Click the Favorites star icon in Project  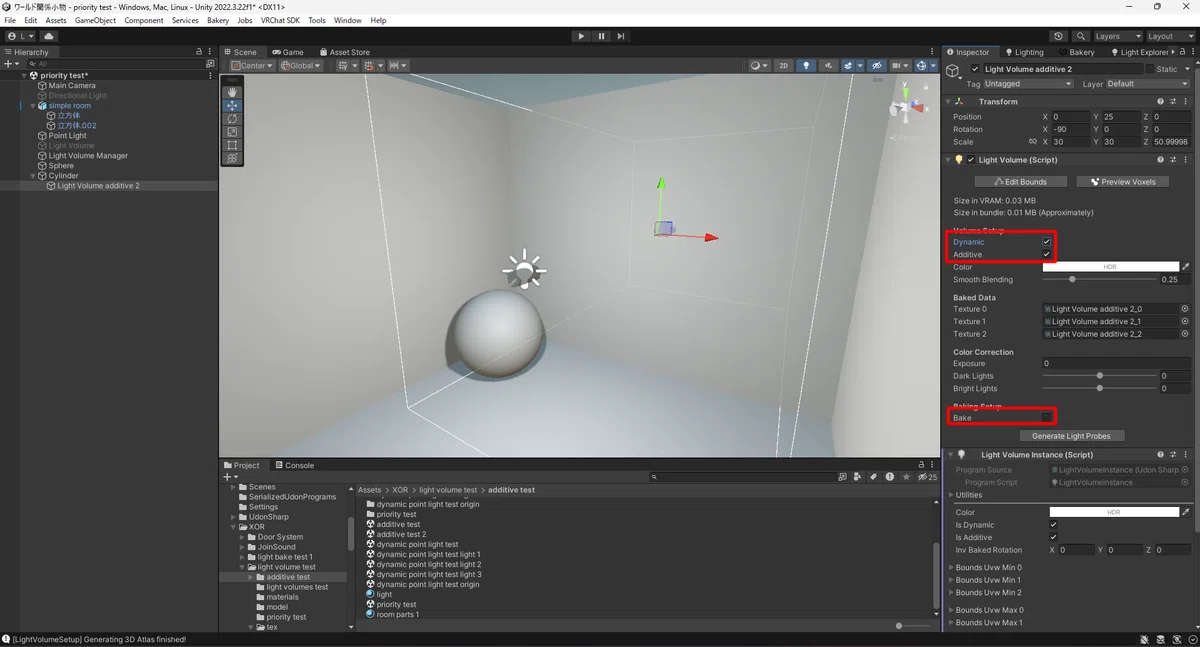point(906,477)
